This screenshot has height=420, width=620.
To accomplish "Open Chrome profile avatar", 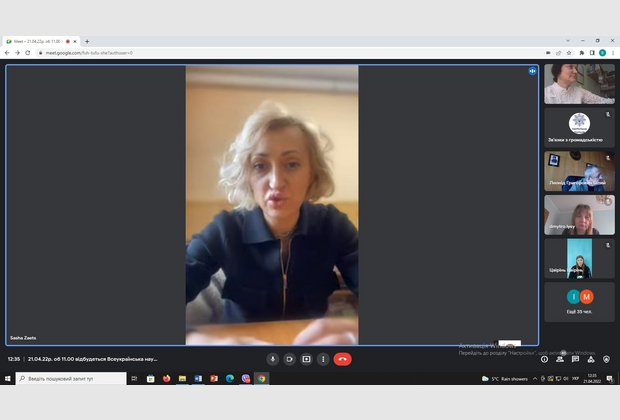I will point(603,53).
